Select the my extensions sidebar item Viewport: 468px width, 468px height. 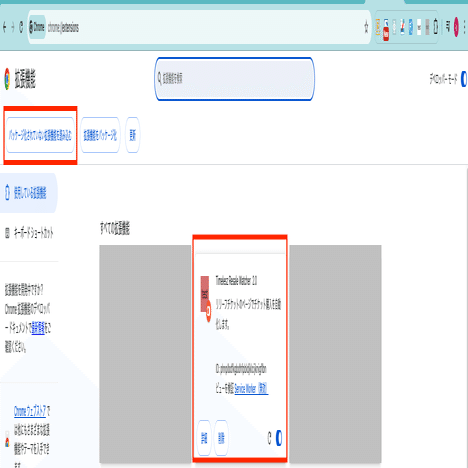tap(29, 193)
